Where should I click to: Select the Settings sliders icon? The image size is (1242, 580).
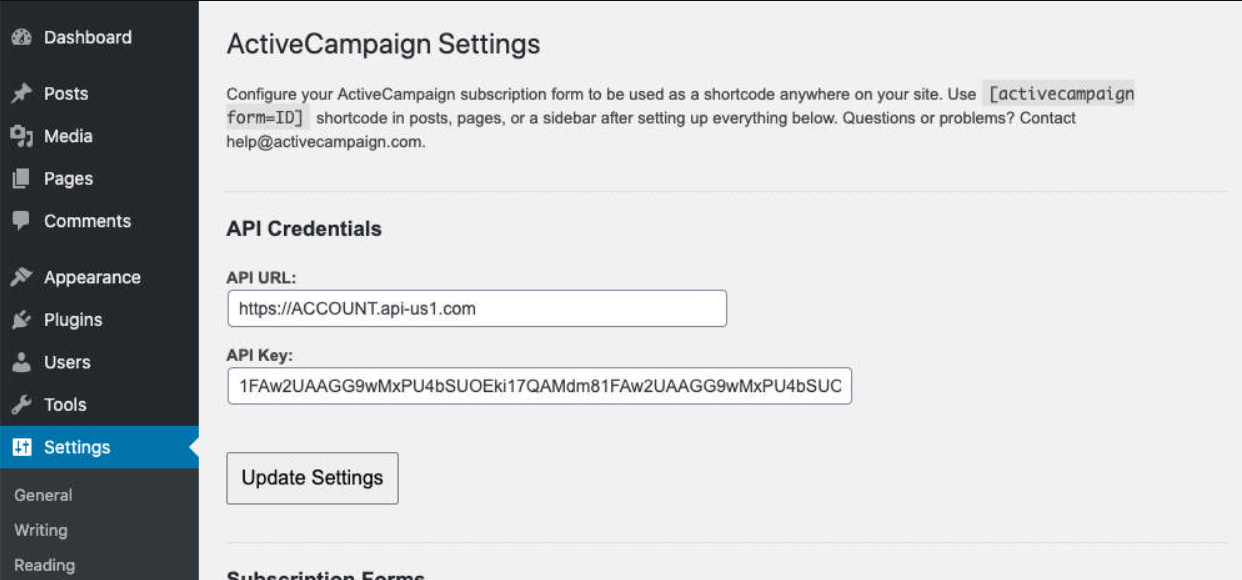[x=22, y=447]
